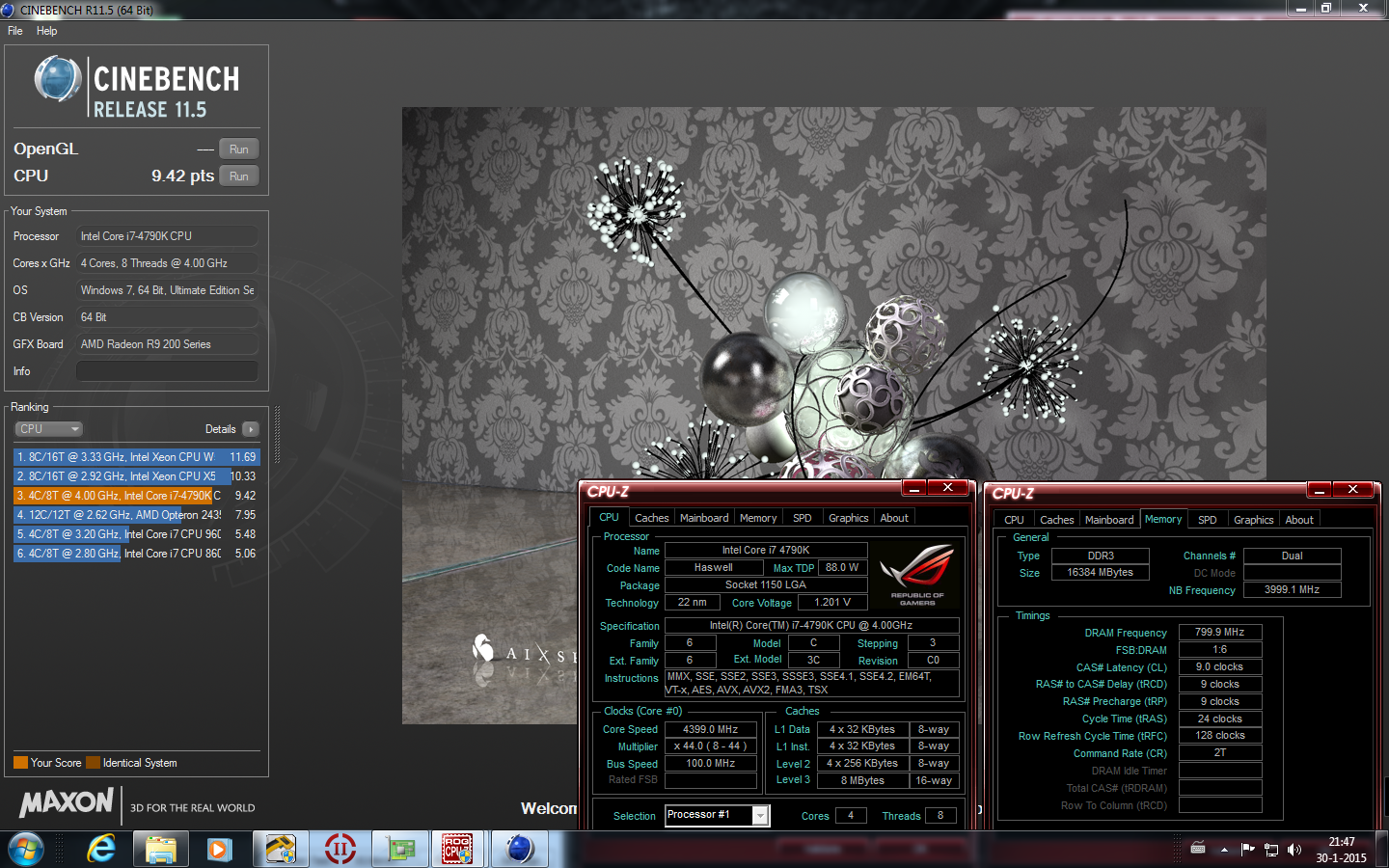The width and height of the screenshot is (1389, 868).
Task: Open Windows Explorer folder icon in taskbar
Action: point(160,849)
